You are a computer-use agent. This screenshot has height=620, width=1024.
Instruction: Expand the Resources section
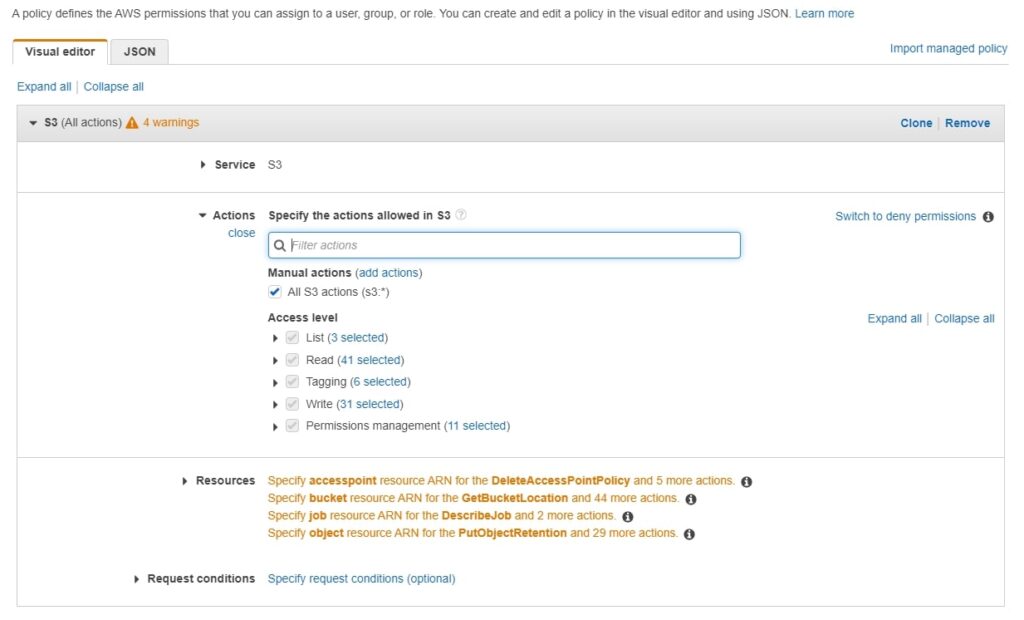pyautogui.click(x=185, y=481)
